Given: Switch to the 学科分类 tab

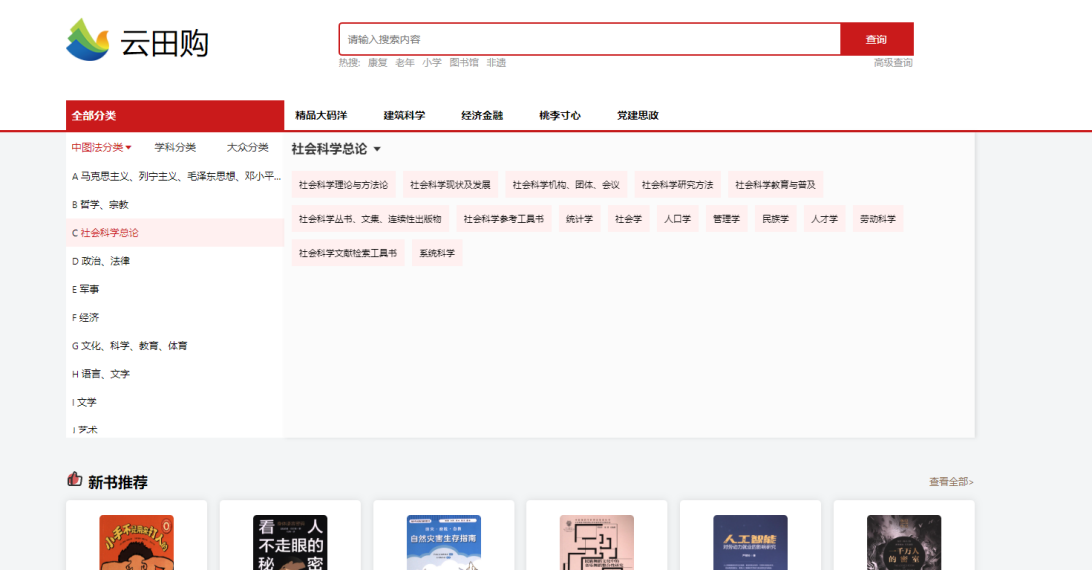Looking at the screenshot, I should point(175,147).
